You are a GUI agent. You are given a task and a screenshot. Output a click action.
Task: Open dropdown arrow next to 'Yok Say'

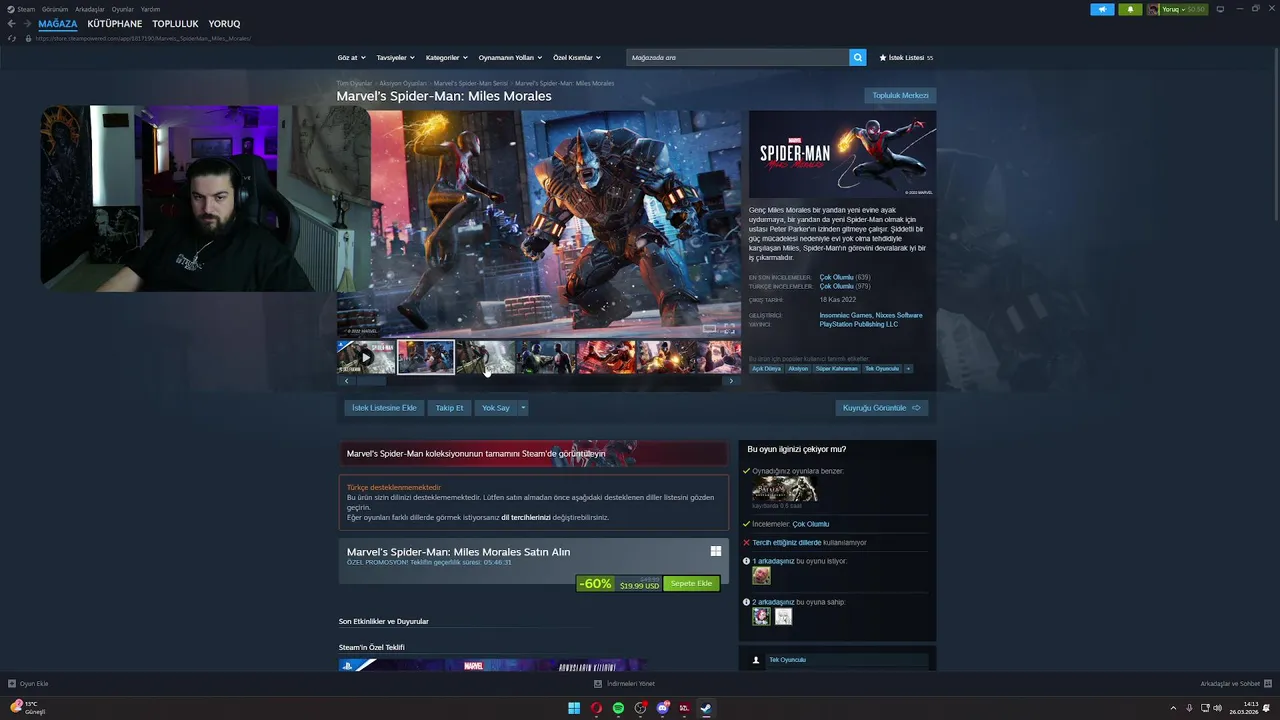[x=522, y=408]
